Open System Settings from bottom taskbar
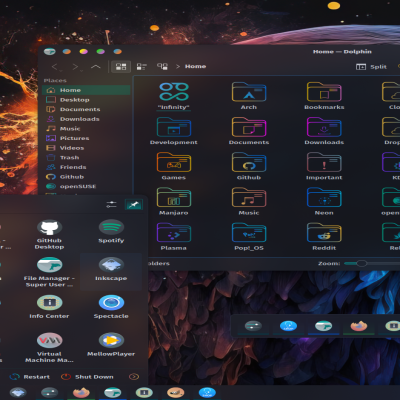 tap(49, 392)
